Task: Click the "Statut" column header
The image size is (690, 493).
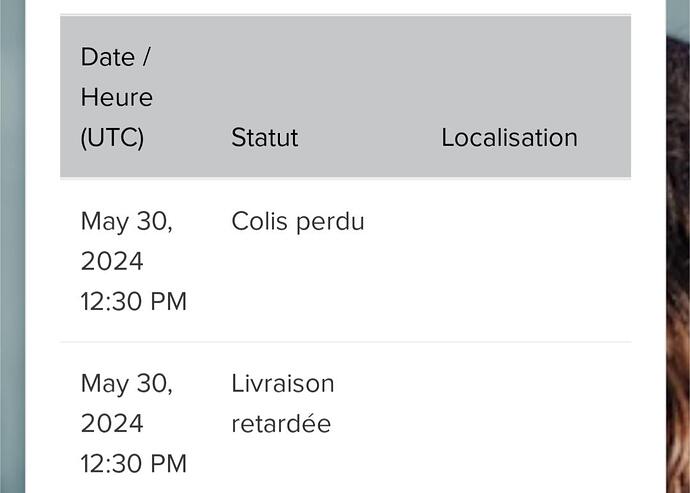Action: pos(264,138)
